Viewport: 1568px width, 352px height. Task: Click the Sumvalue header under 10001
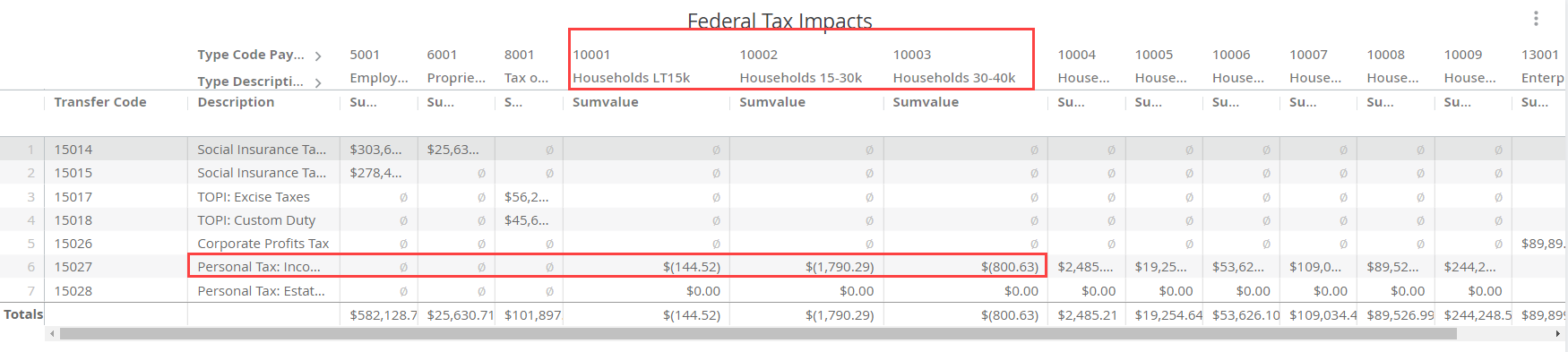pos(606,102)
